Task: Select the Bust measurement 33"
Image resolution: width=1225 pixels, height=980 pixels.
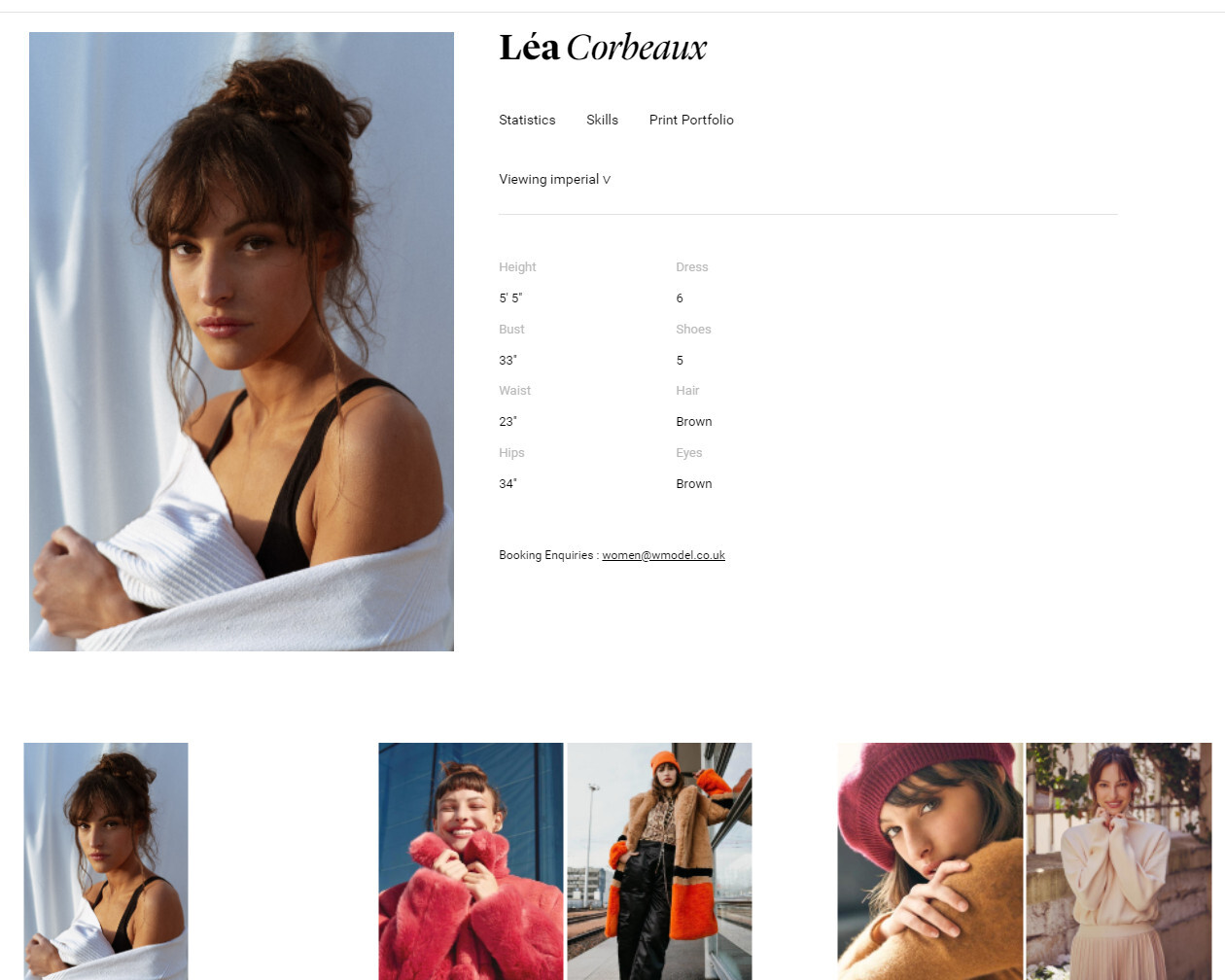Action: tap(508, 361)
